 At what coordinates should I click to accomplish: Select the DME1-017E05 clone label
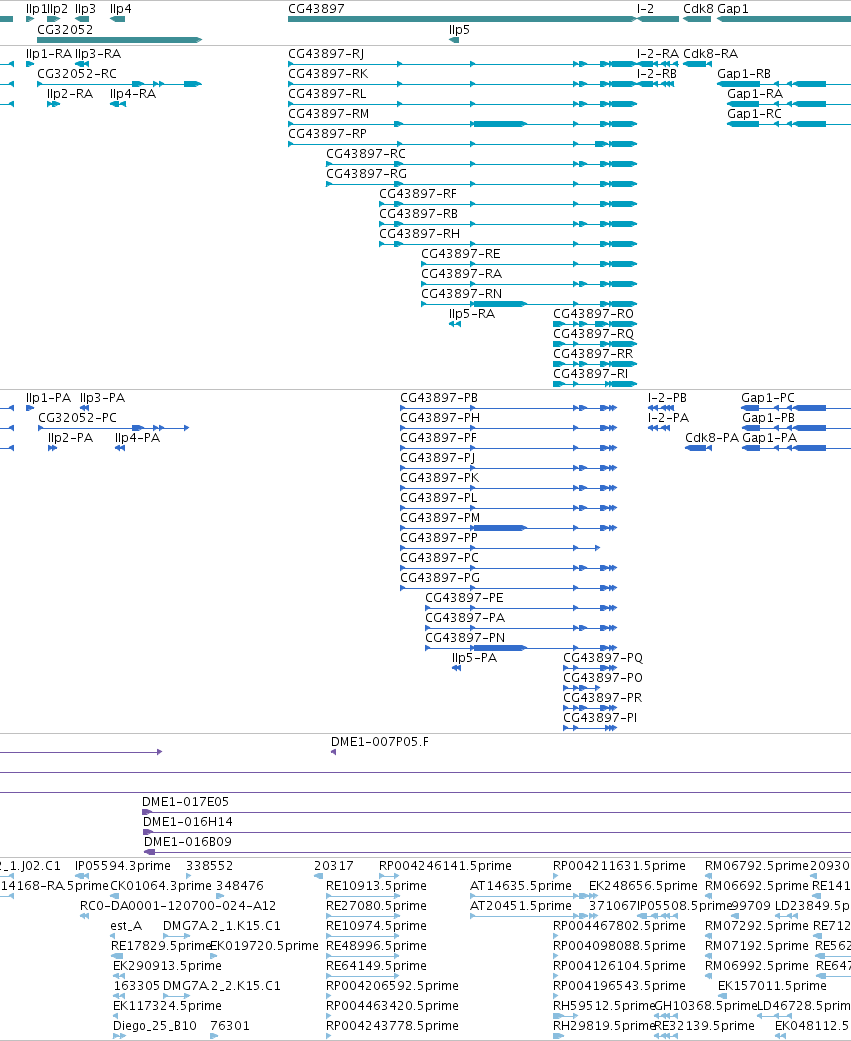click(186, 801)
